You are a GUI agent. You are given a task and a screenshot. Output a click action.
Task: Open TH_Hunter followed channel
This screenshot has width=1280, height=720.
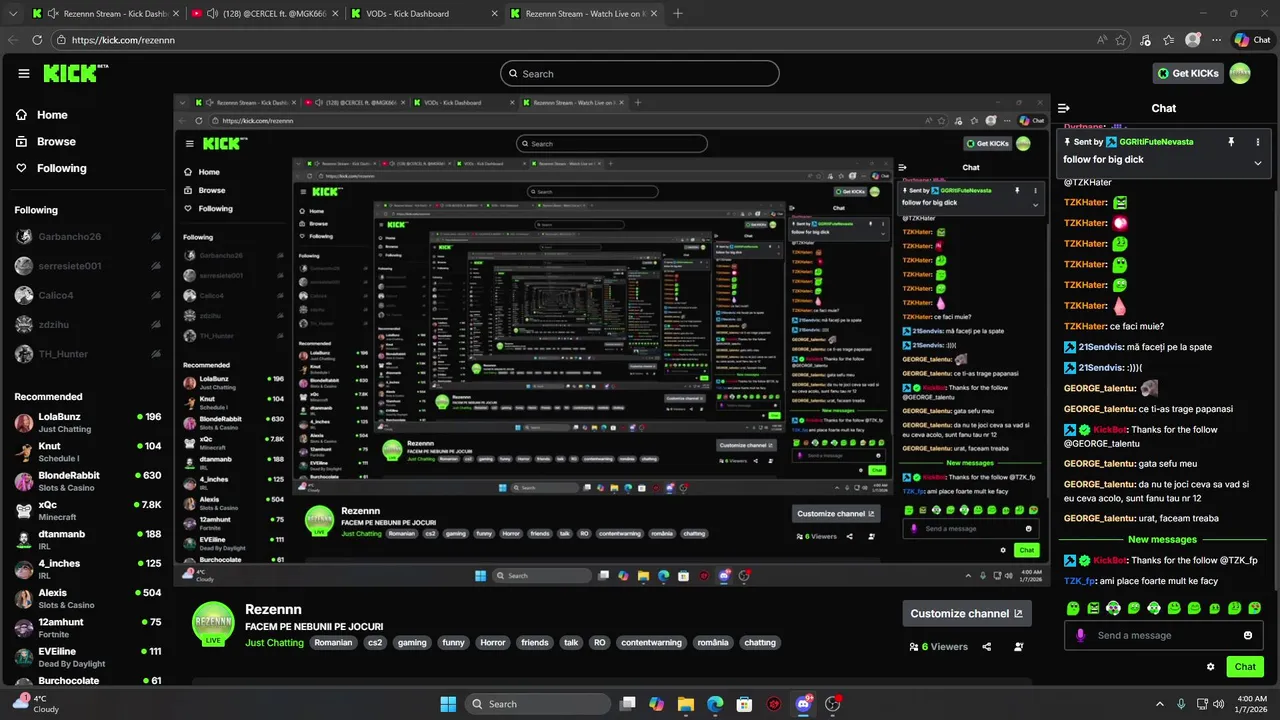pos(87,354)
